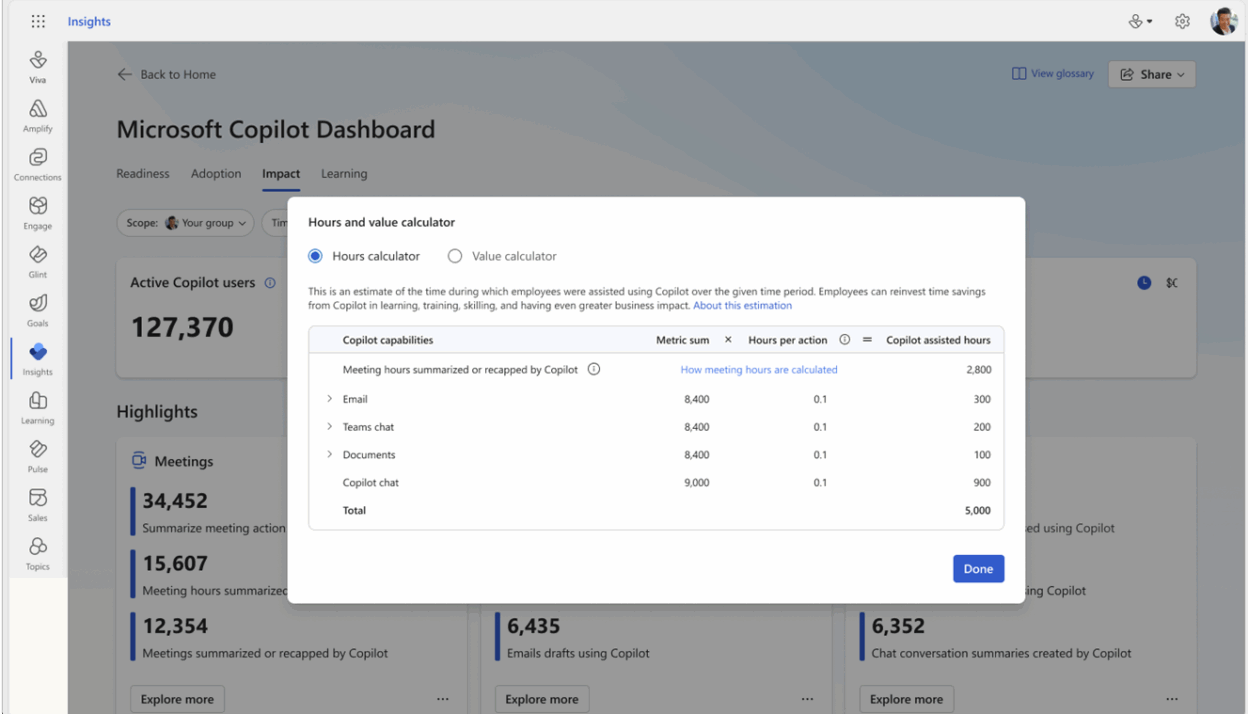Open the Scope Your group dropdown

coord(186,223)
